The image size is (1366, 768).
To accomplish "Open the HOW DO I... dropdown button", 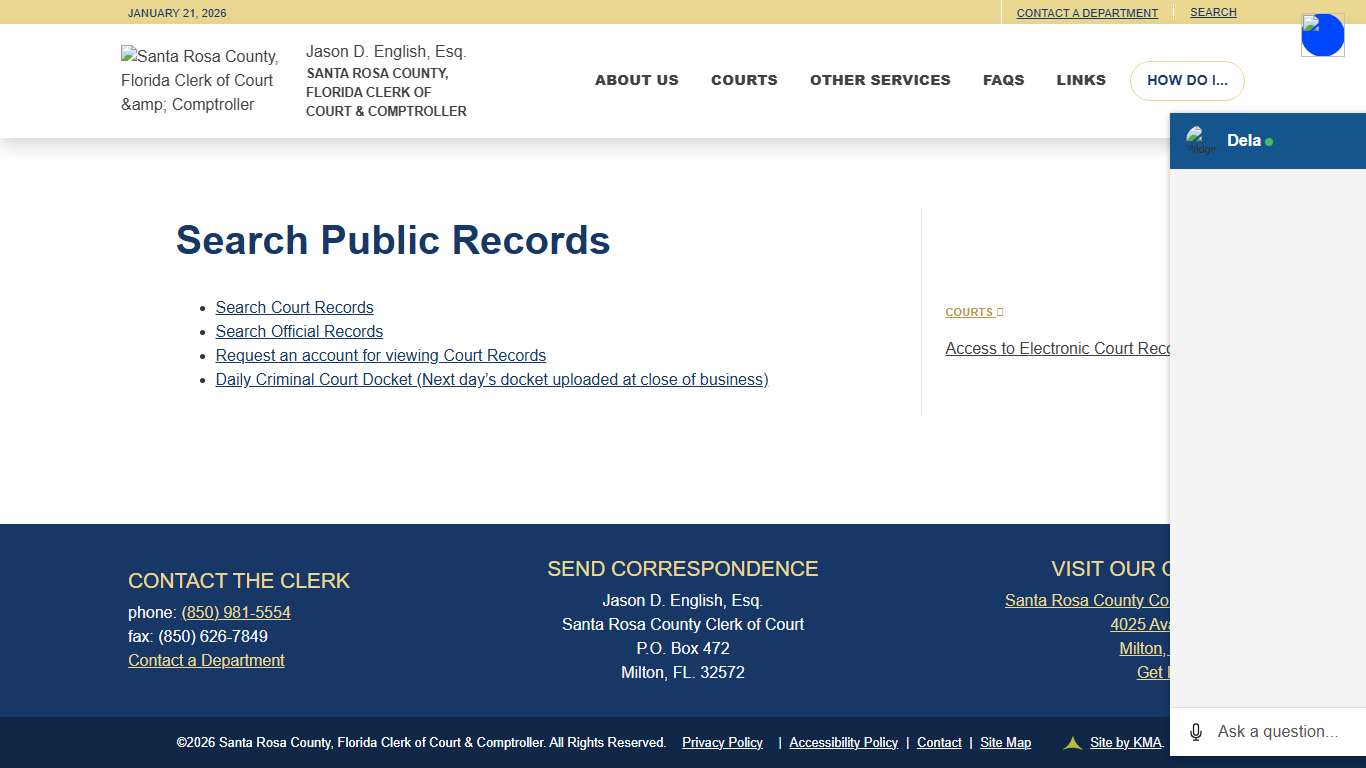I will 1187,80.
